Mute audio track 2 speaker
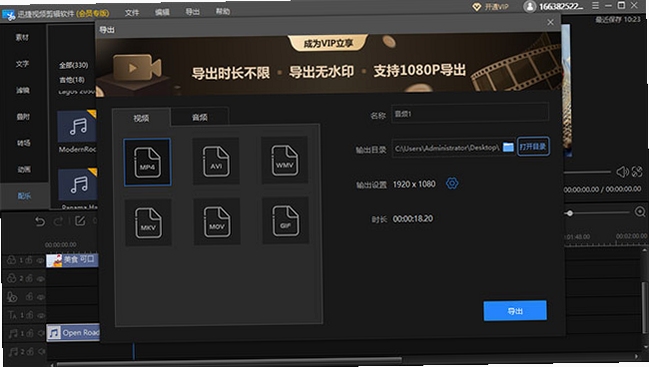649x367 pixels. (x=42, y=352)
